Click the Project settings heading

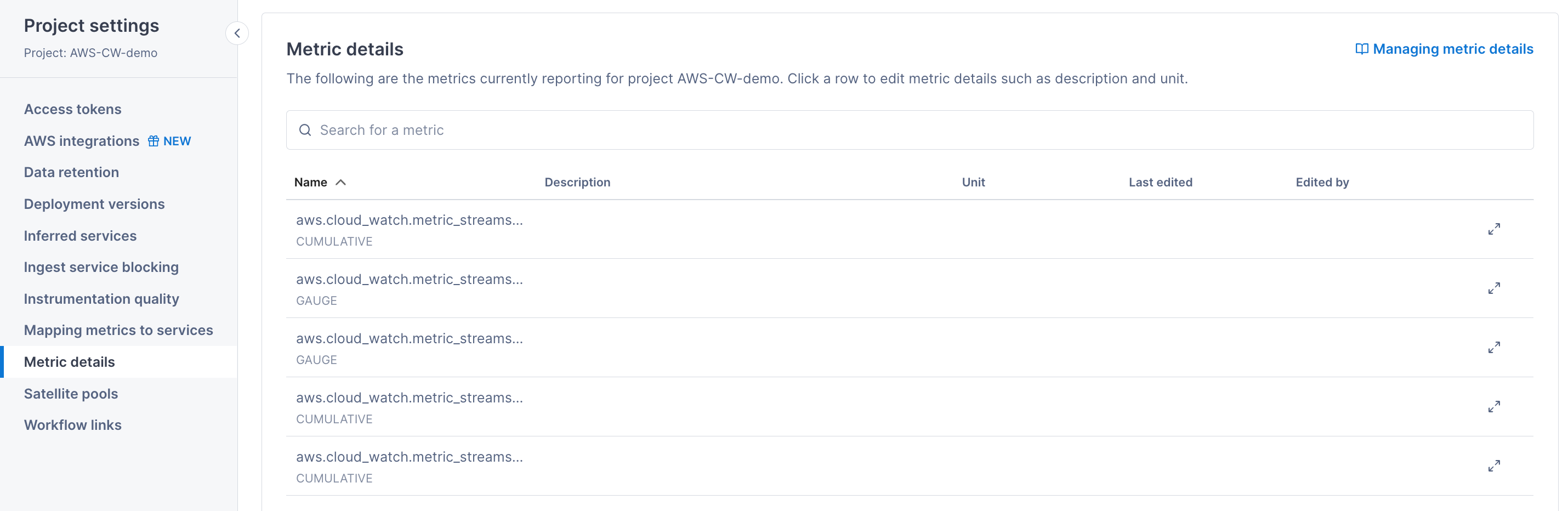(x=92, y=26)
